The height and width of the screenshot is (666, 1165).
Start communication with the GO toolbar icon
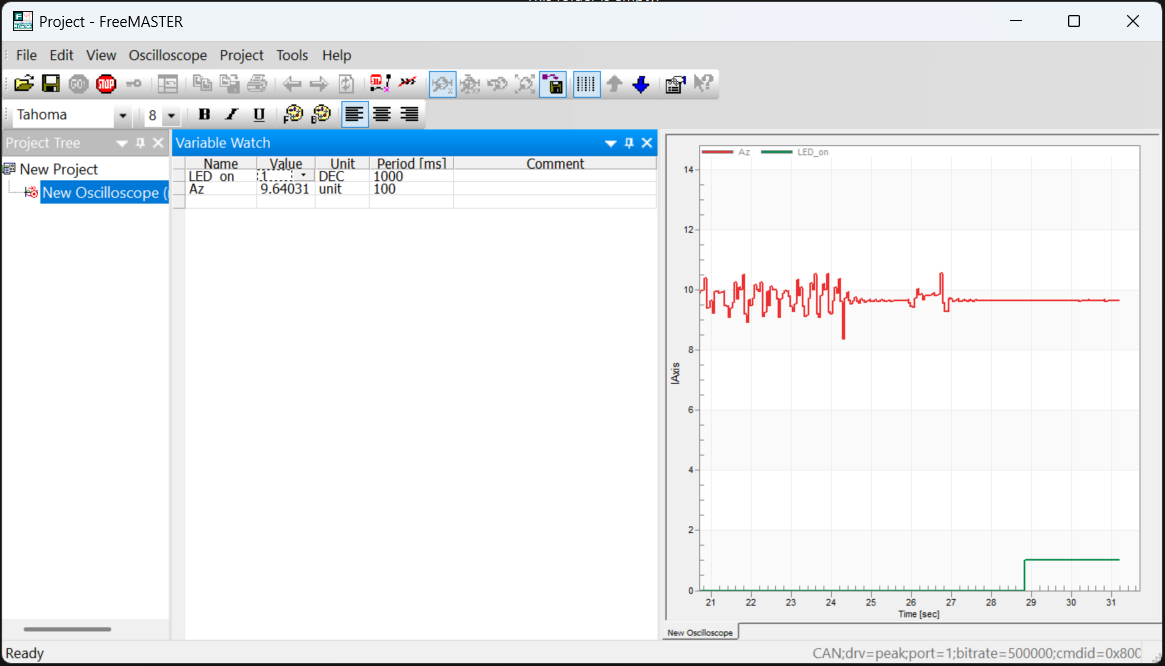pyautogui.click(x=77, y=84)
